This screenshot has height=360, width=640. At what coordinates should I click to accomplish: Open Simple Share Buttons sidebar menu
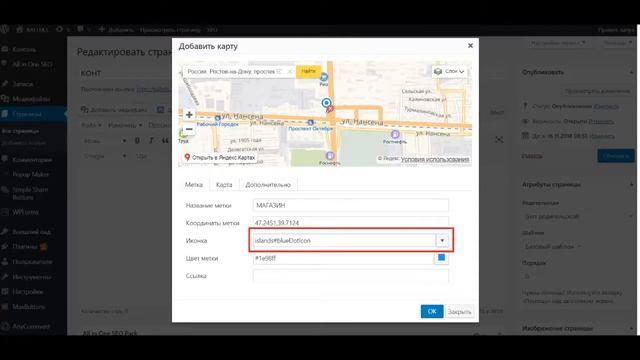tap(30, 193)
